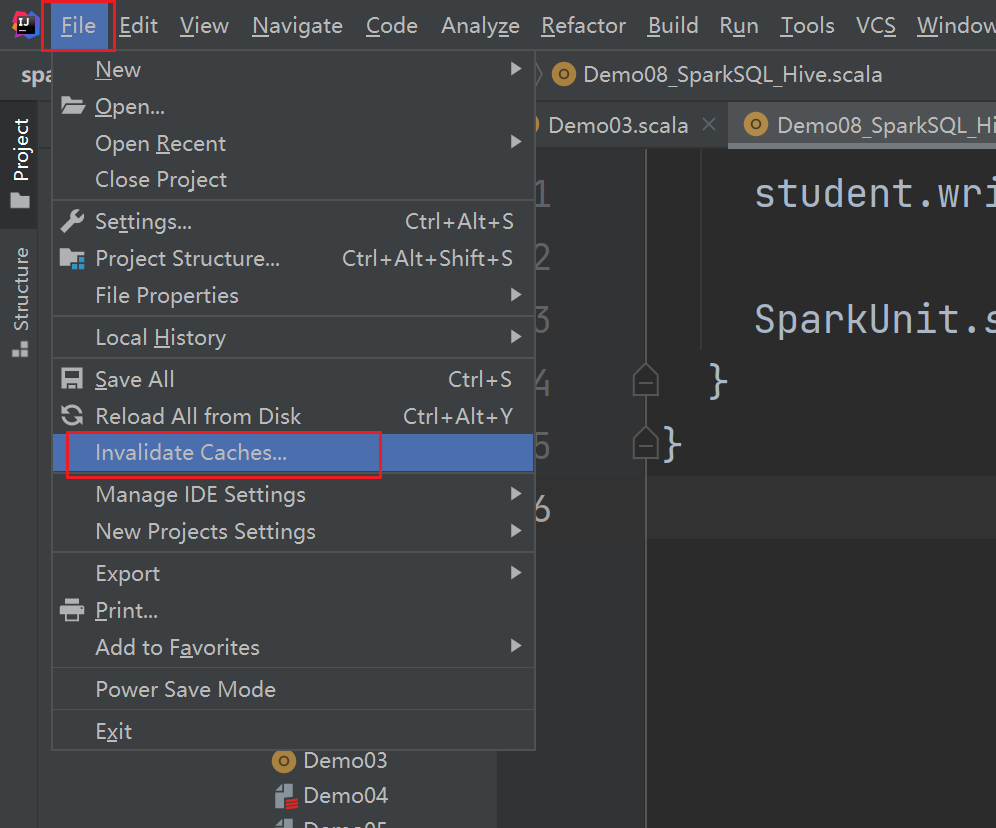Choose Close Project
This screenshot has height=828, width=996.
(161, 180)
